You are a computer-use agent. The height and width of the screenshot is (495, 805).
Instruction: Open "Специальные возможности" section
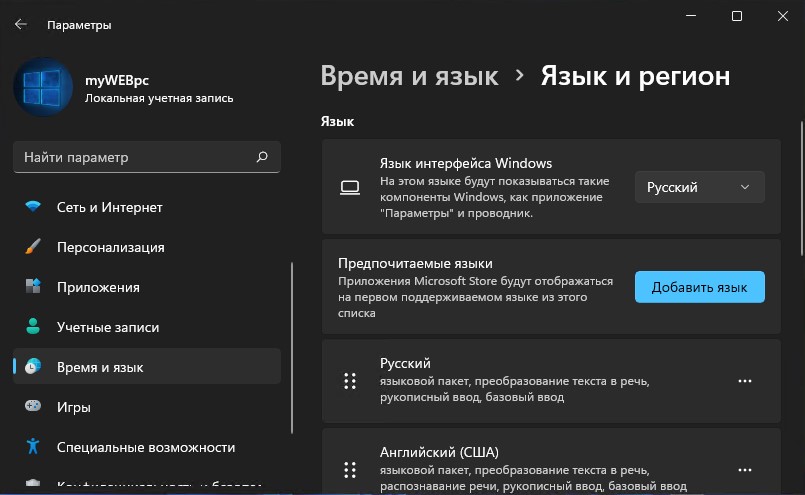[147, 447]
